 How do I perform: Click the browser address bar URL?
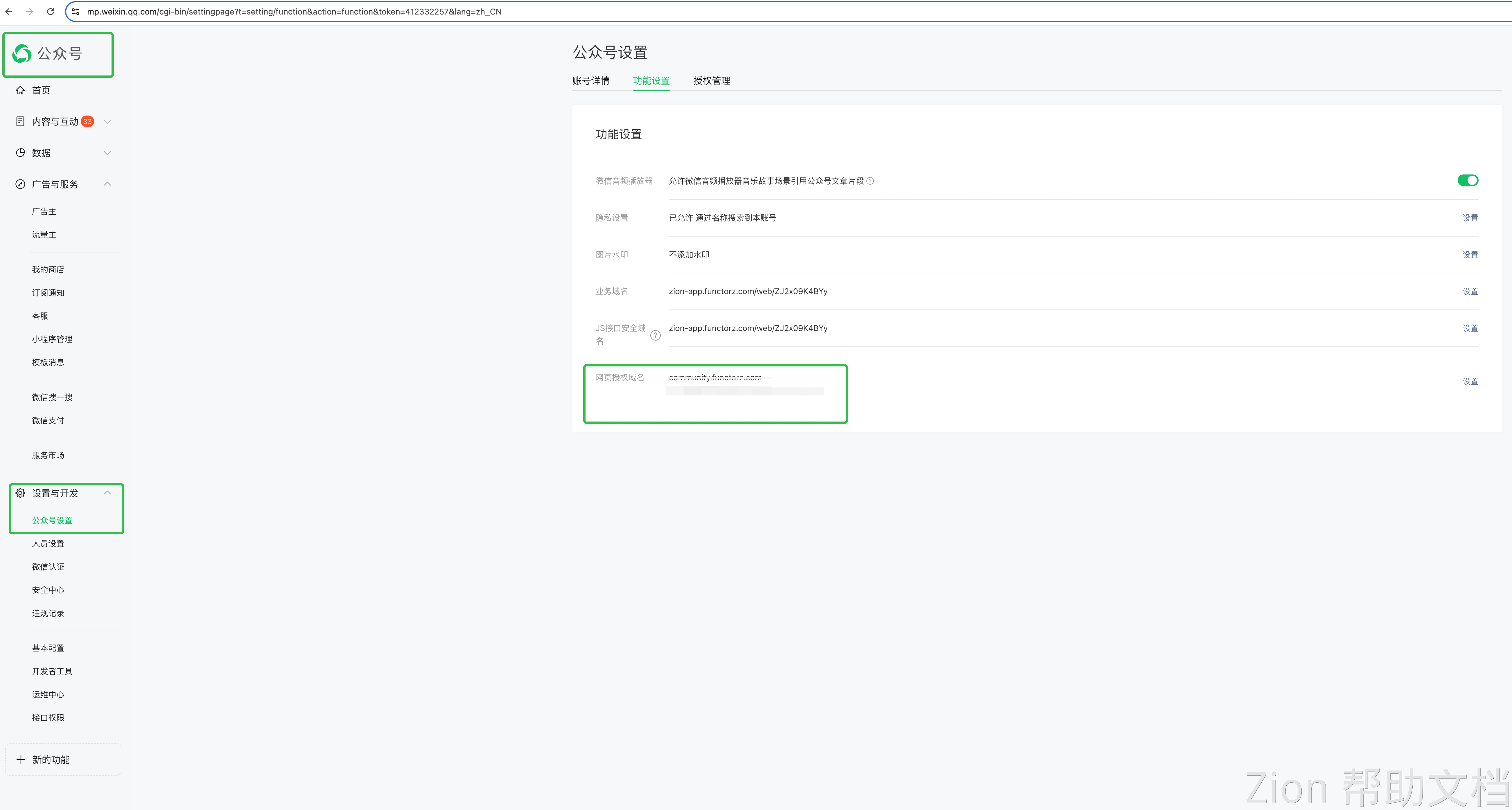[294, 12]
